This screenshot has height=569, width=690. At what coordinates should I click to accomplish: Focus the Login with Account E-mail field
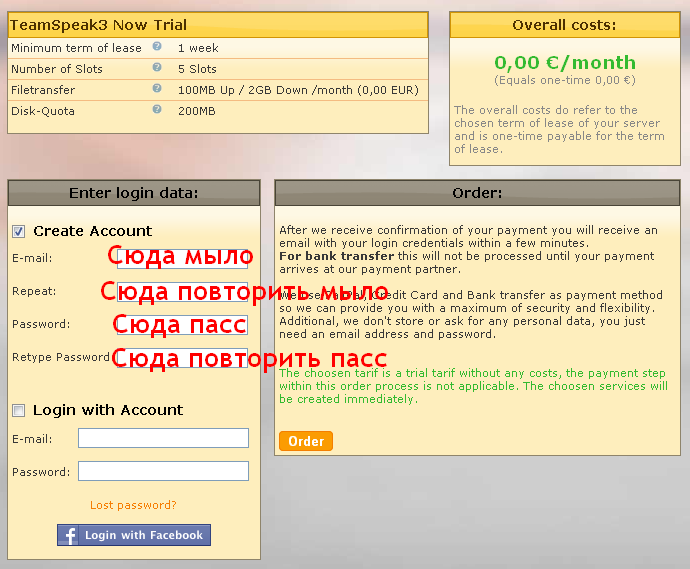click(163, 438)
